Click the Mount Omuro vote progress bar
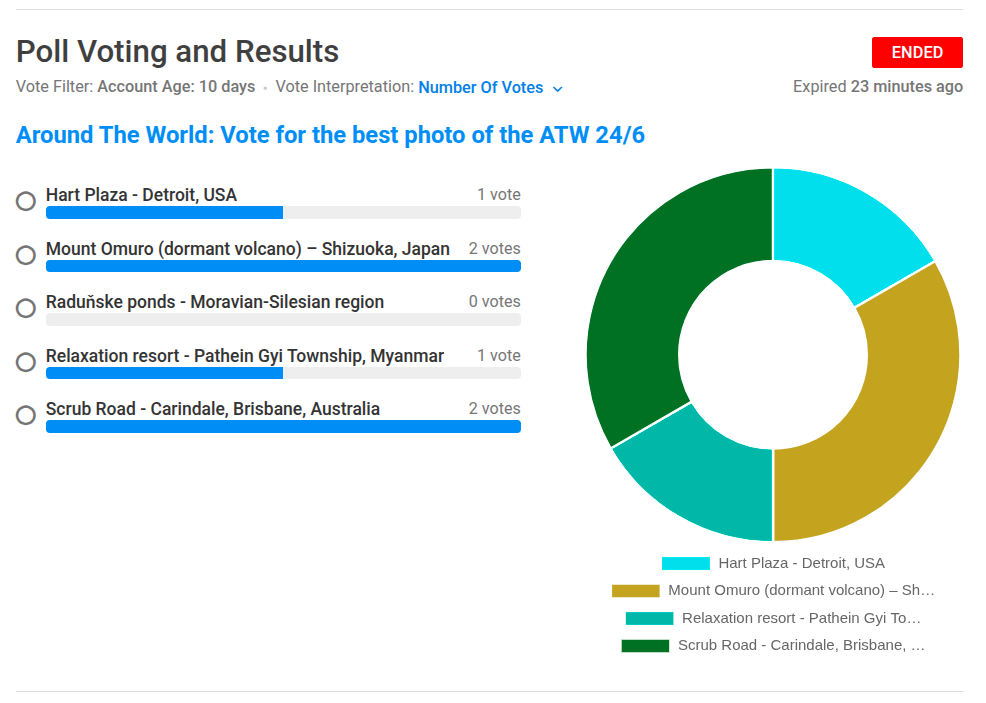 point(283,266)
